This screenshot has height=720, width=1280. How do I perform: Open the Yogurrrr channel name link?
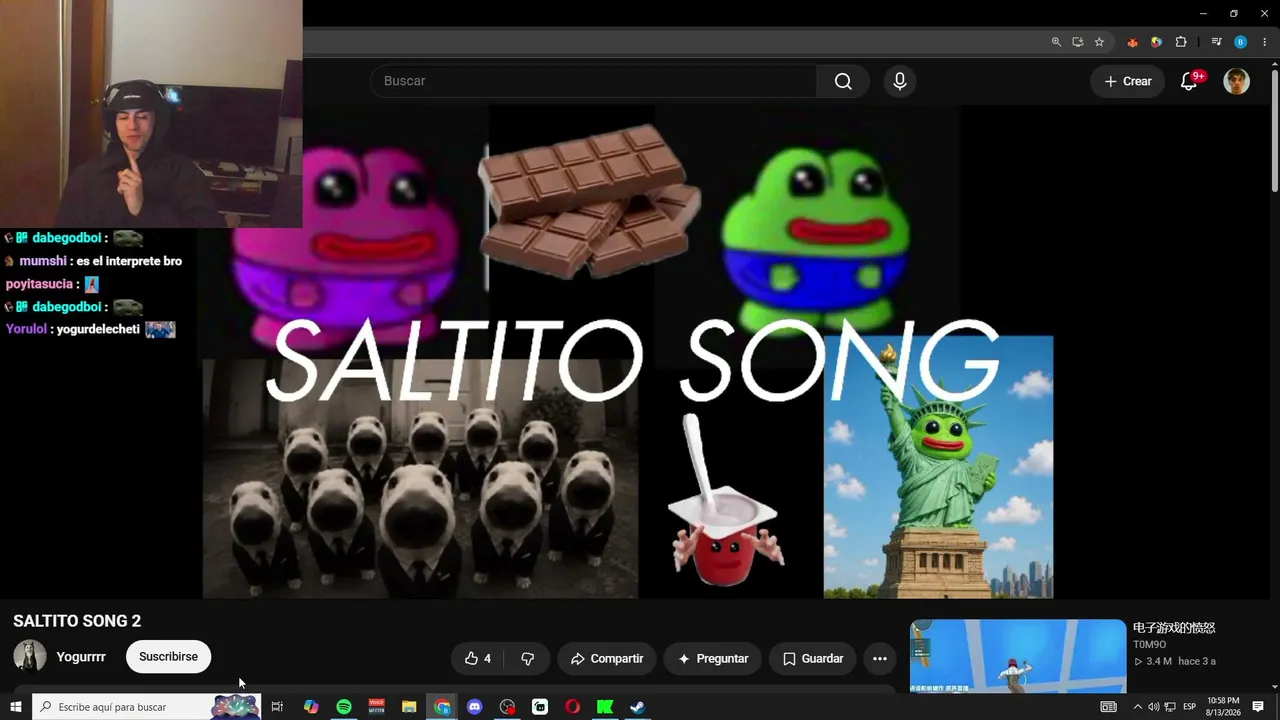point(81,657)
